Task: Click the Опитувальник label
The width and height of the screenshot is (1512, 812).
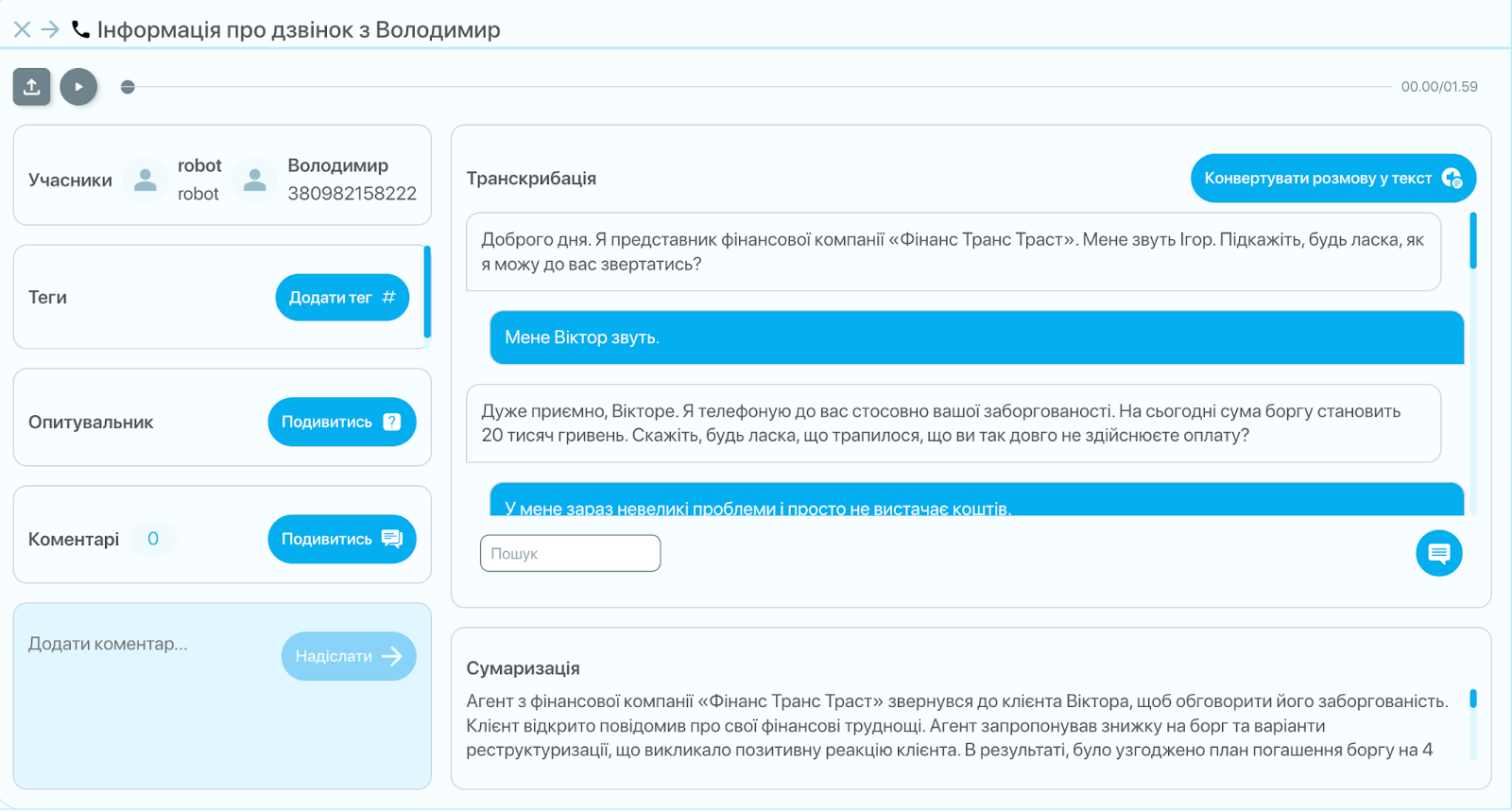Action: [91, 423]
